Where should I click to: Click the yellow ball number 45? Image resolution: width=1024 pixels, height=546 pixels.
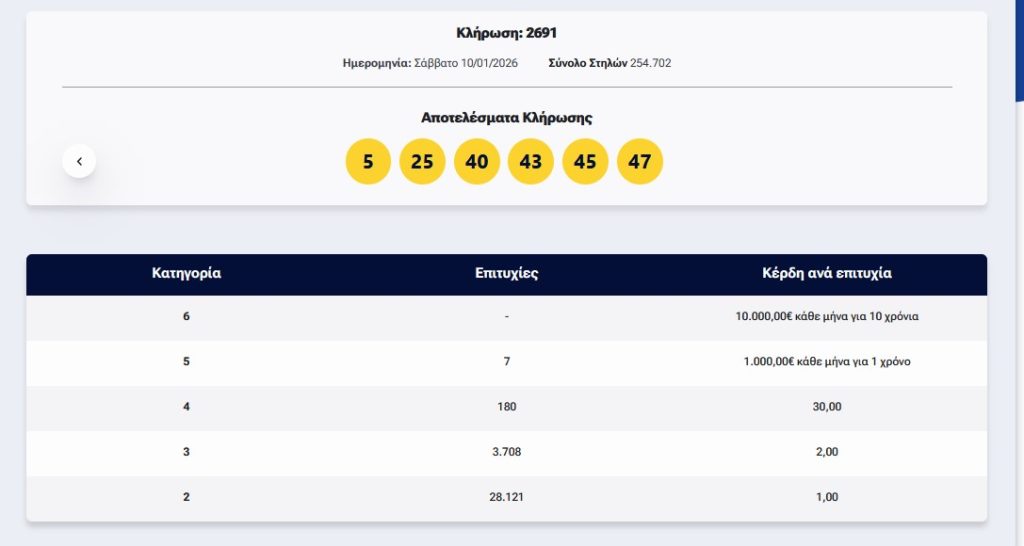pyautogui.click(x=585, y=161)
